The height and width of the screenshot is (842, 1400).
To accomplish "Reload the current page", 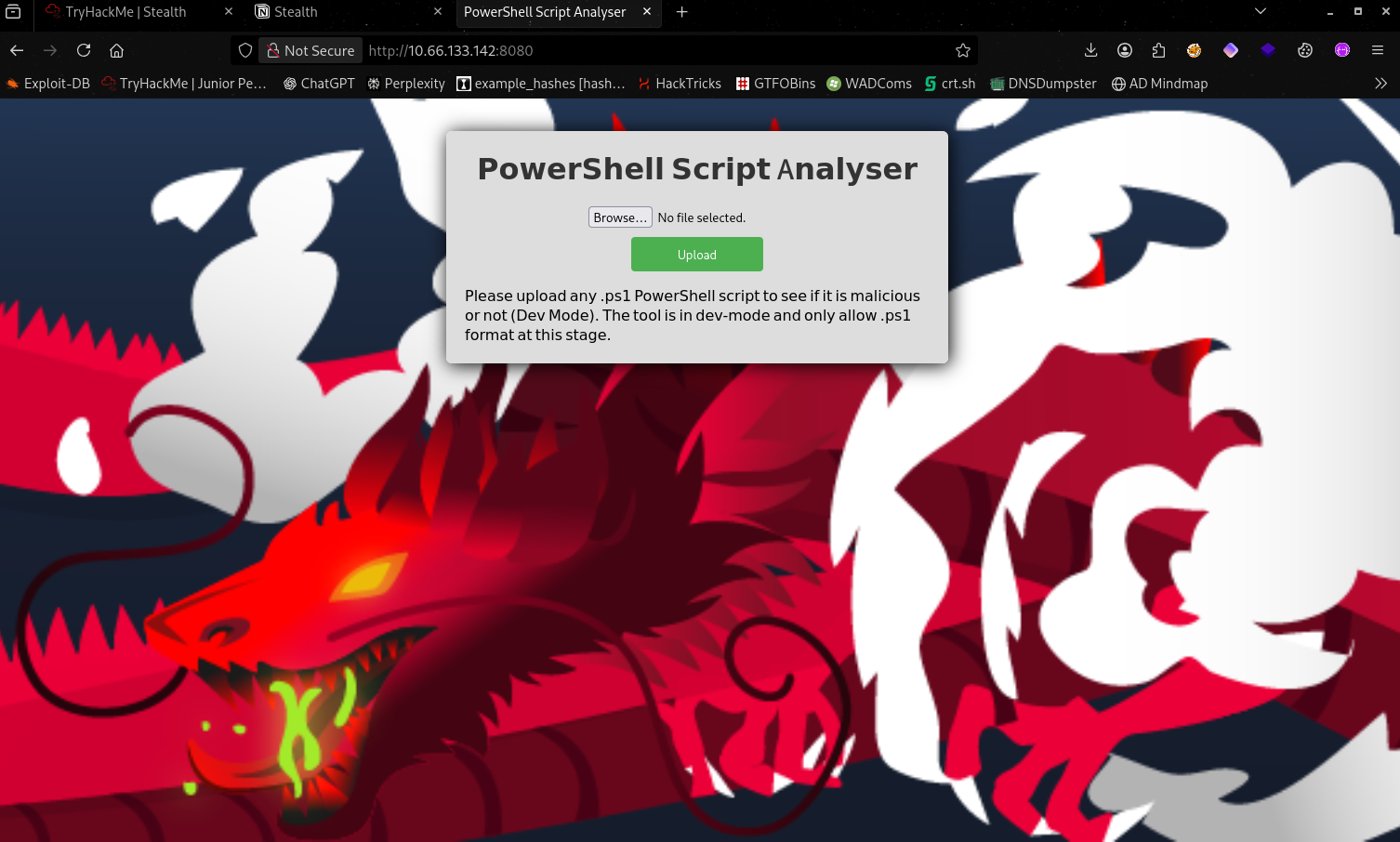I will click(84, 50).
